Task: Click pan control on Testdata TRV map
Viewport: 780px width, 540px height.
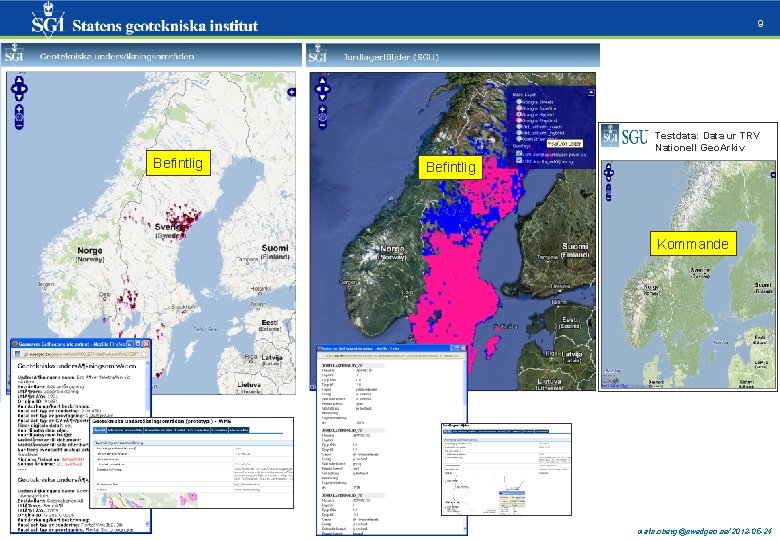Action: click(x=609, y=173)
